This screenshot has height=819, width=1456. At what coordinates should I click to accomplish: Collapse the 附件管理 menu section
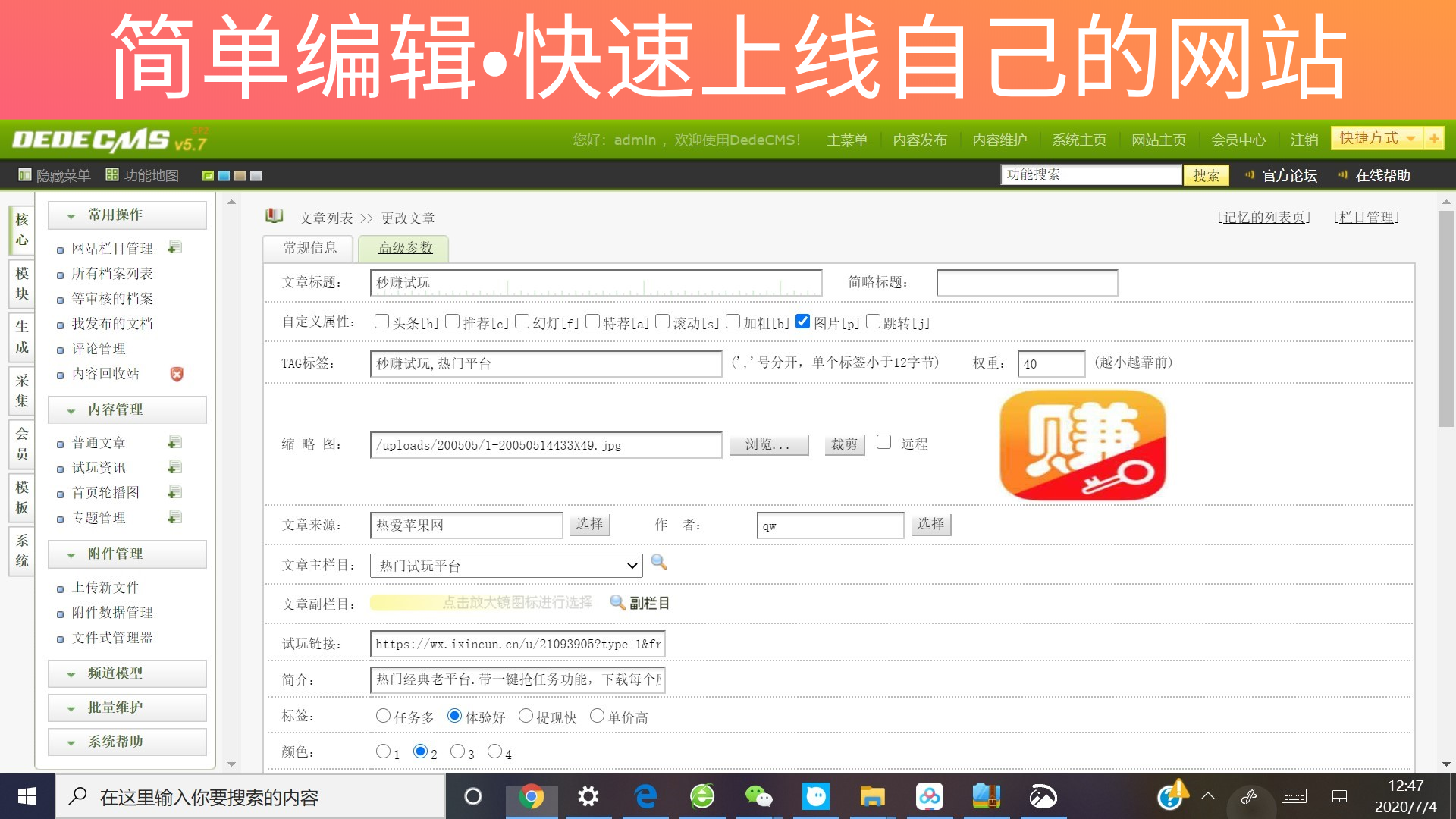(x=127, y=554)
